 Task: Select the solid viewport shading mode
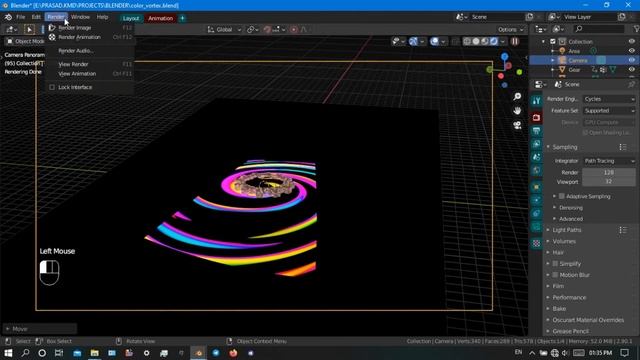[x=476, y=41]
